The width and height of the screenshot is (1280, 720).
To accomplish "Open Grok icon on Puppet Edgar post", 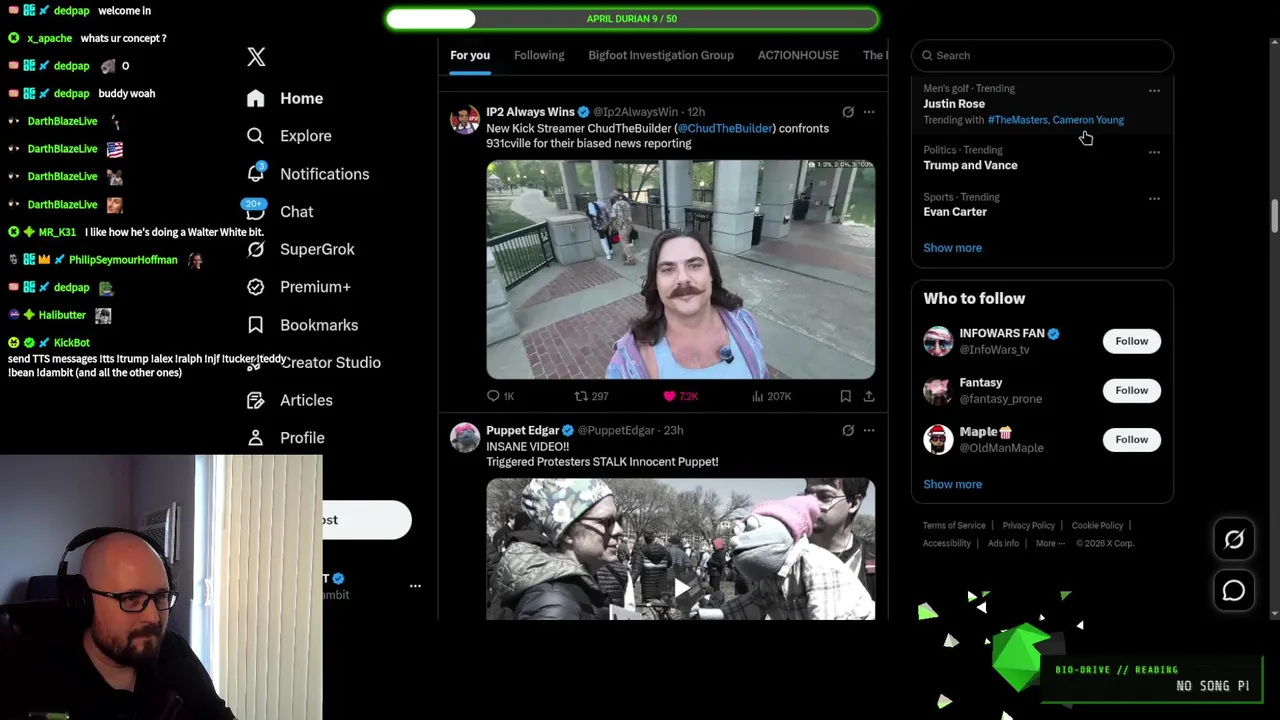I will point(848,430).
